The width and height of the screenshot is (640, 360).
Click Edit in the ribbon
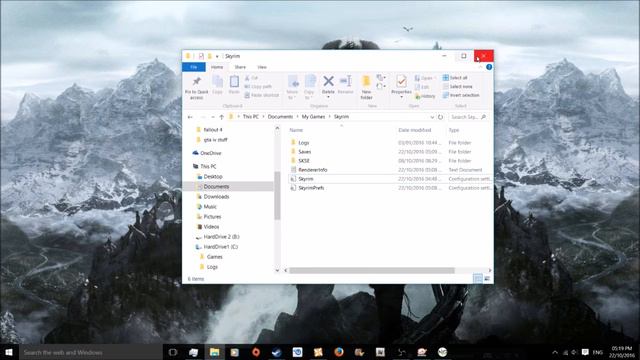point(422,87)
